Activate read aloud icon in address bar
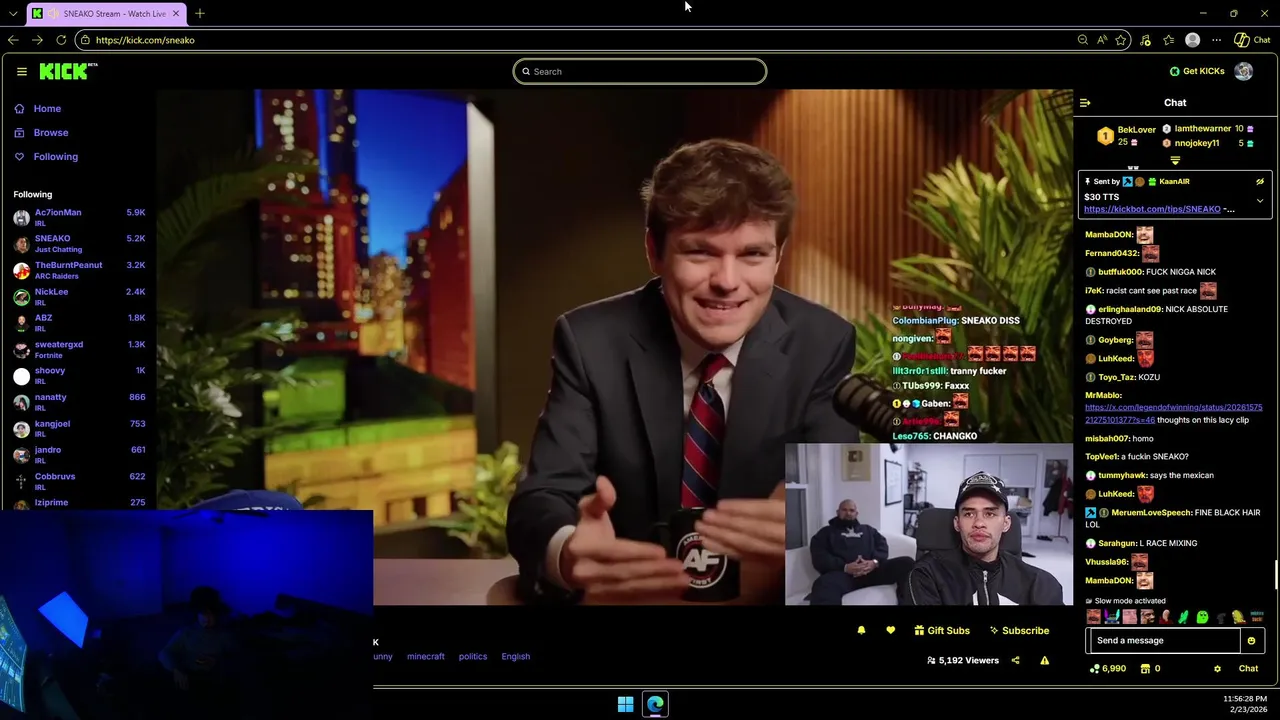The image size is (1280, 720). click(1102, 40)
